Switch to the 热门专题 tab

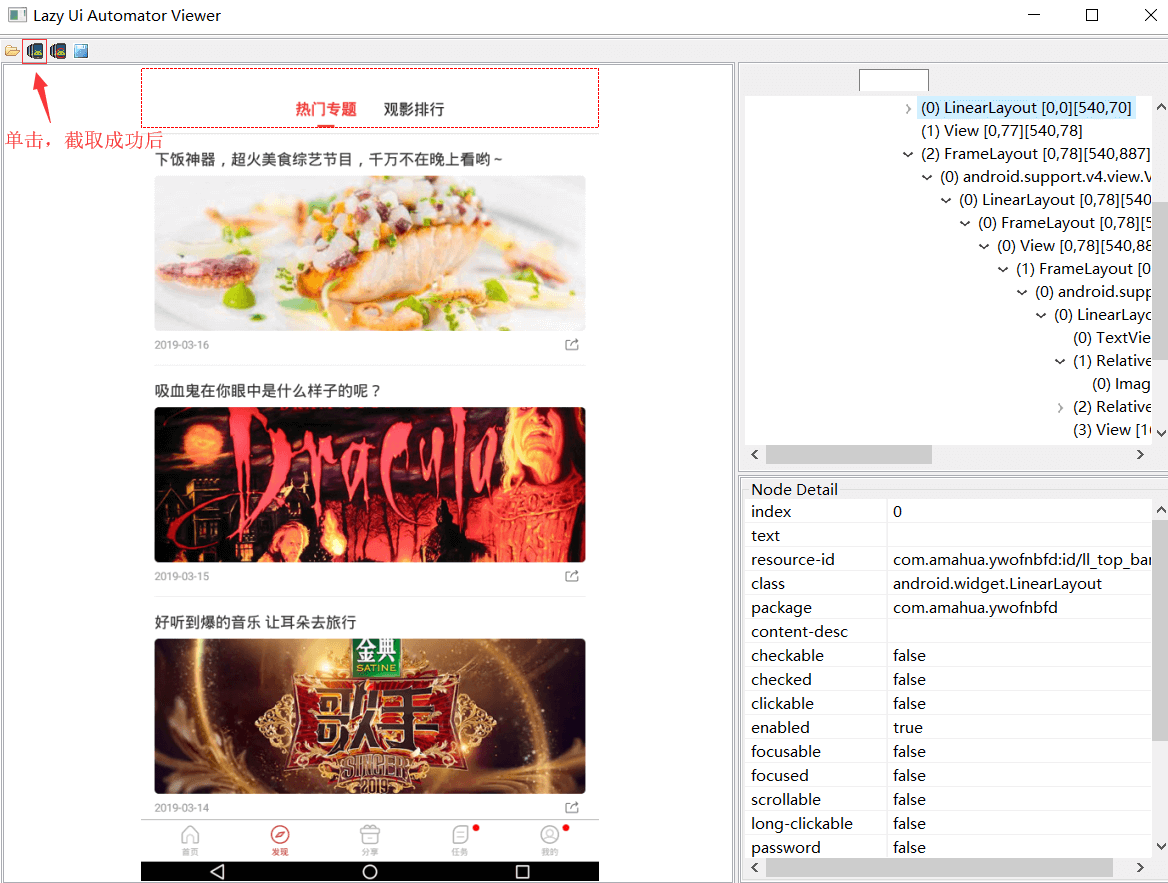(326, 110)
